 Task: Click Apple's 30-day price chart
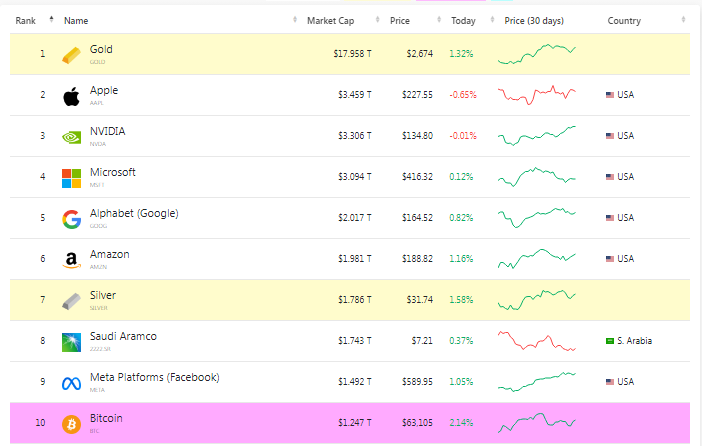coord(537,95)
